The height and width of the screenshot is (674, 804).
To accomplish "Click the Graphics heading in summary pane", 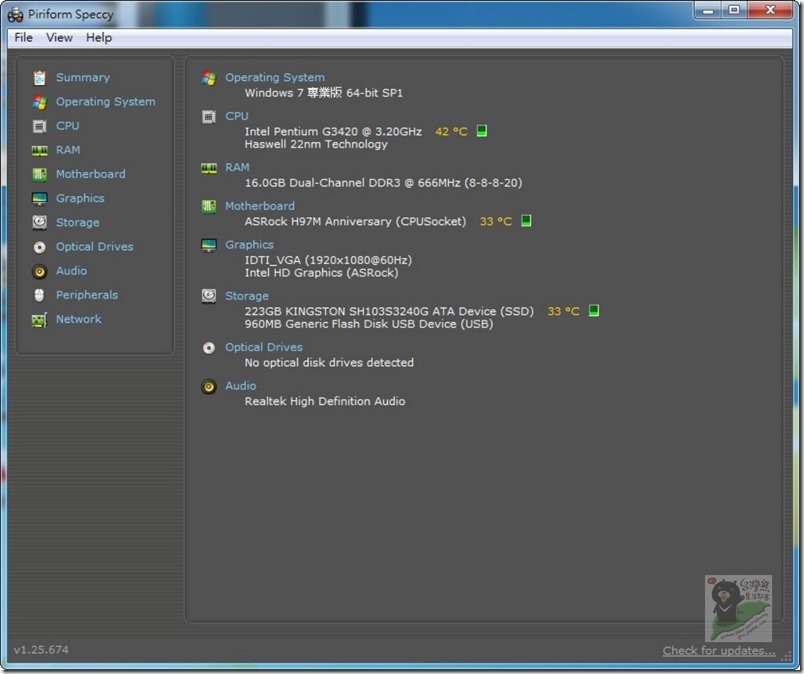I will coord(249,245).
